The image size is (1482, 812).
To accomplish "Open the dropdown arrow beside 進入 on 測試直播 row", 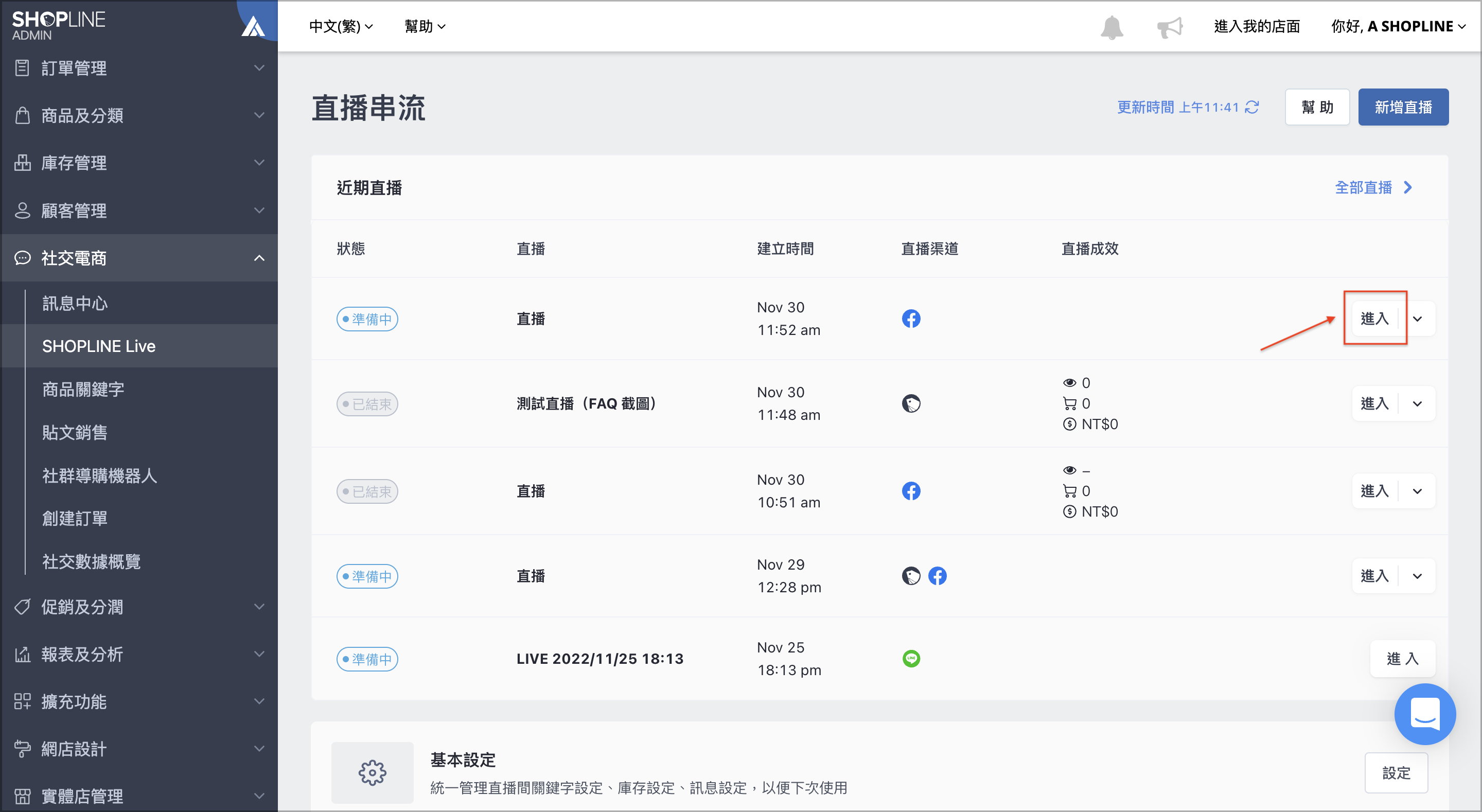I will tap(1417, 403).
